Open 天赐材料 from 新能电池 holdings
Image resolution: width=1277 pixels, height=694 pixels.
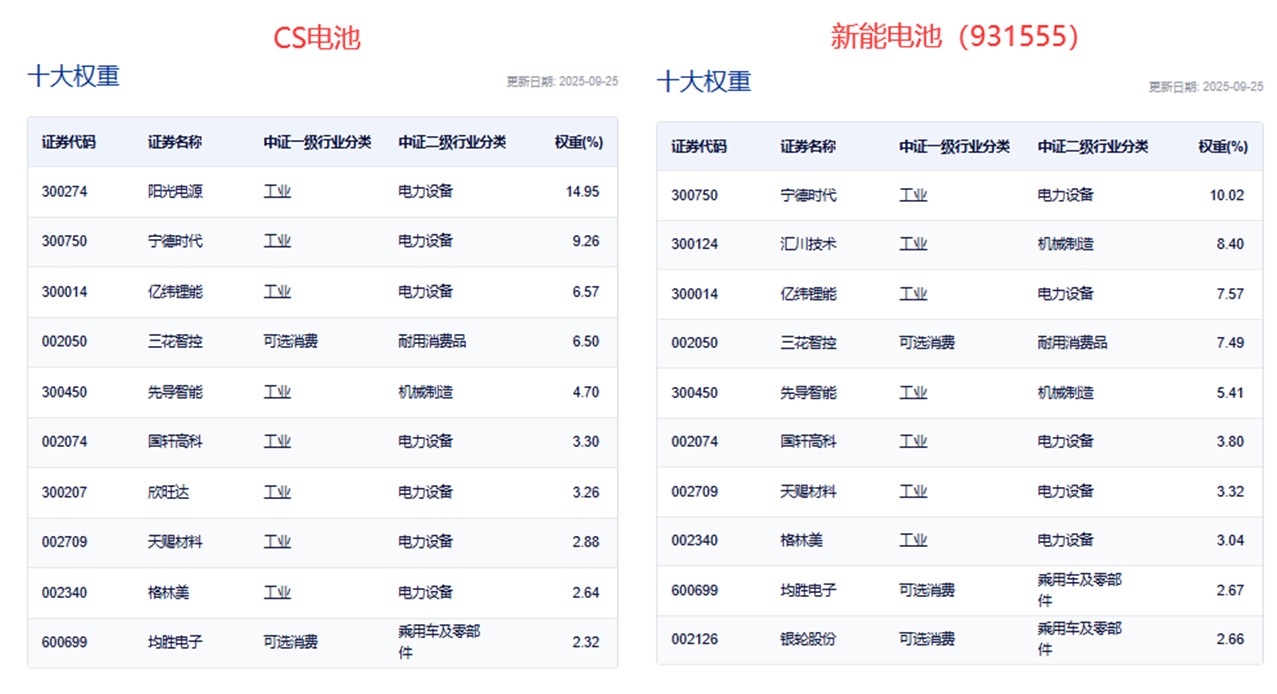click(x=806, y=492)
